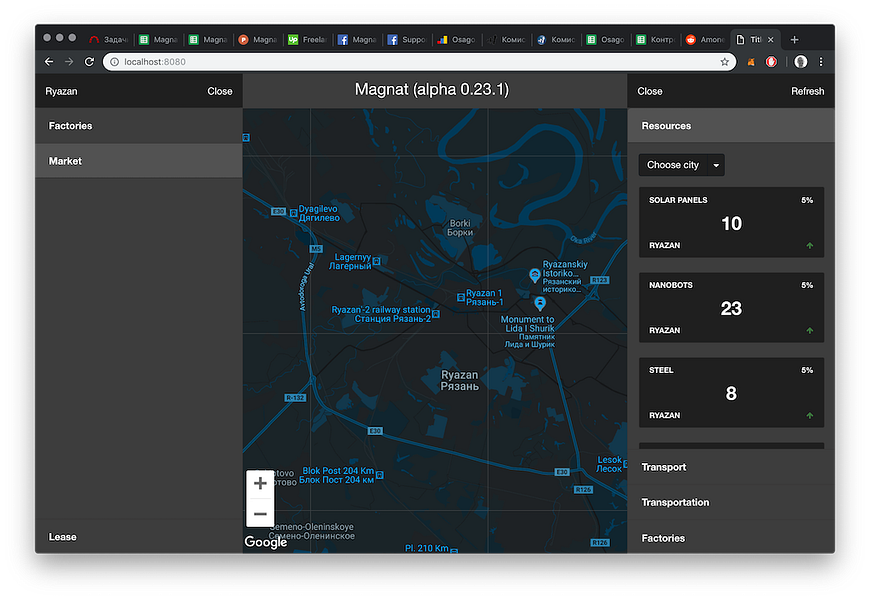Open the Steel resource card
This screenshot has height=600, width=870.
tap(731, 392)
